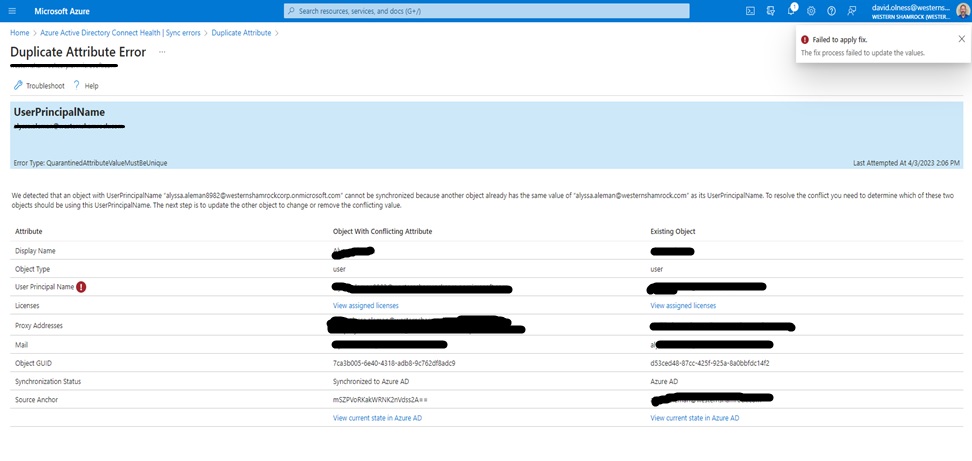This screenshot has width=972, height=461.
Task: Click source anchor value mSZPVoRKakWRNK2nVdss2A==
Action: (x=380, y=400)
